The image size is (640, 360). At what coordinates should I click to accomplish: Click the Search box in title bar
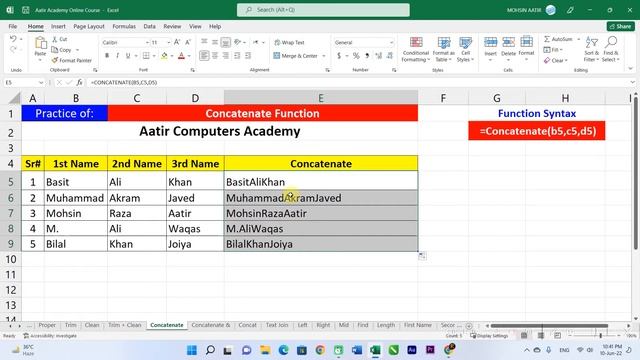pos(323,10)
